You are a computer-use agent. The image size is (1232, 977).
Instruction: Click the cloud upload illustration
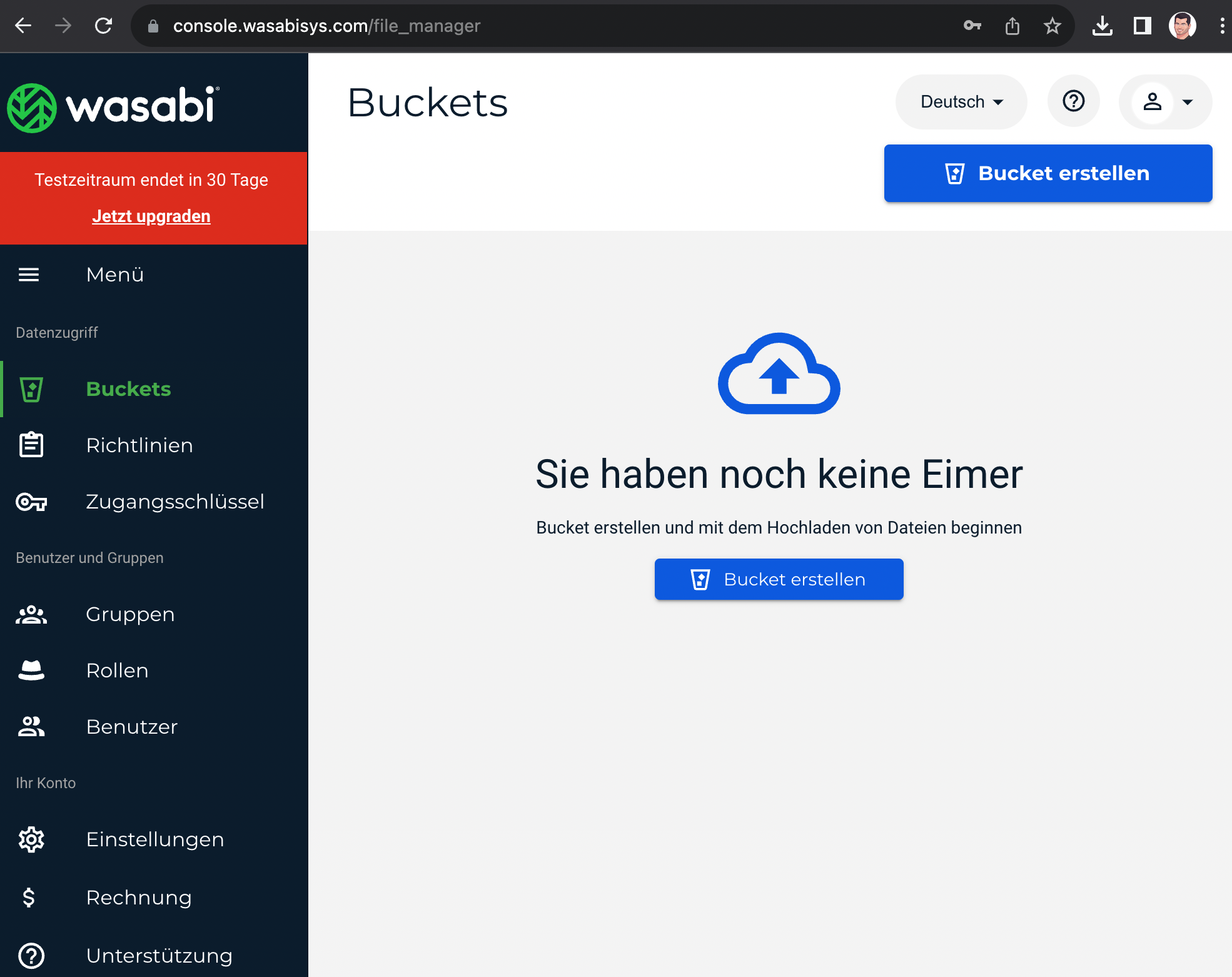click(x=779, y=373)
